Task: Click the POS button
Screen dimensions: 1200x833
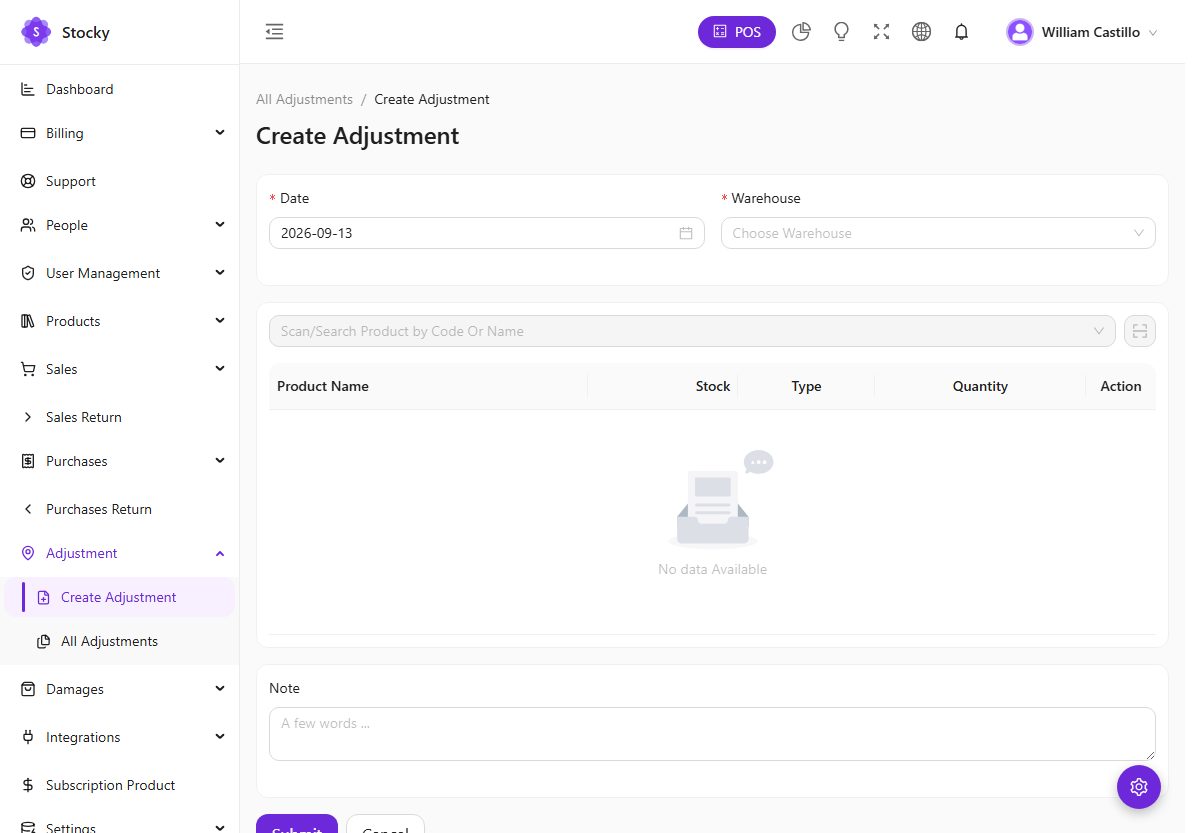Action: pyautogui.click(x=737, y=32)
